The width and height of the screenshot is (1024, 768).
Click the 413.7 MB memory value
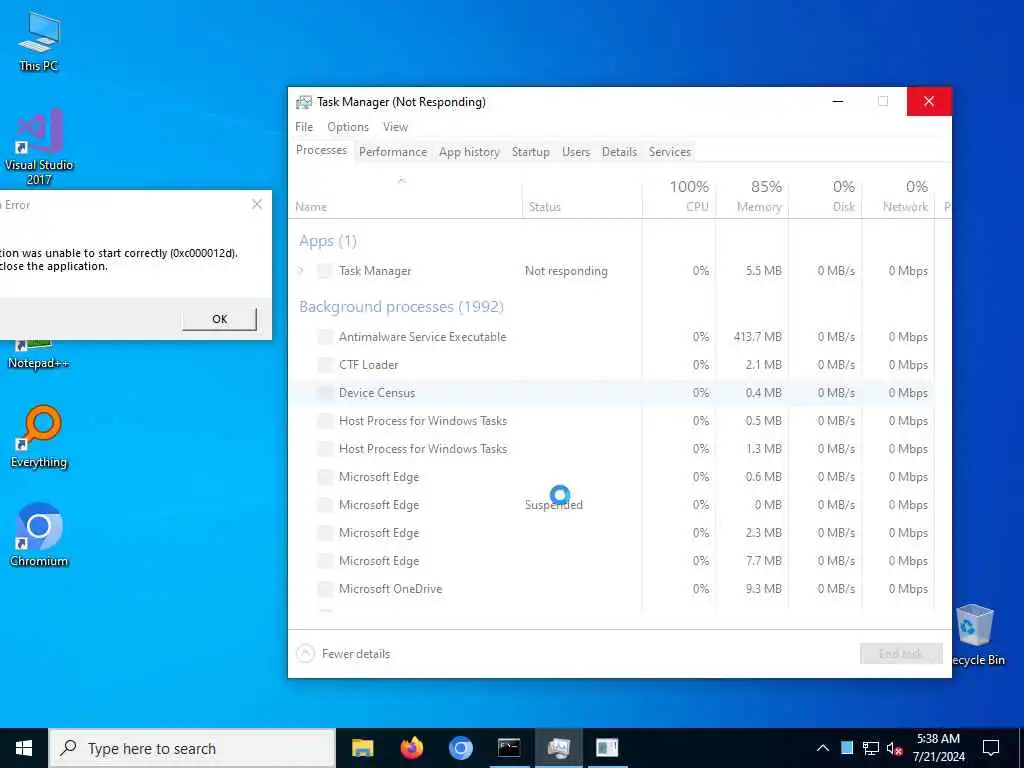tap(758, 337)
